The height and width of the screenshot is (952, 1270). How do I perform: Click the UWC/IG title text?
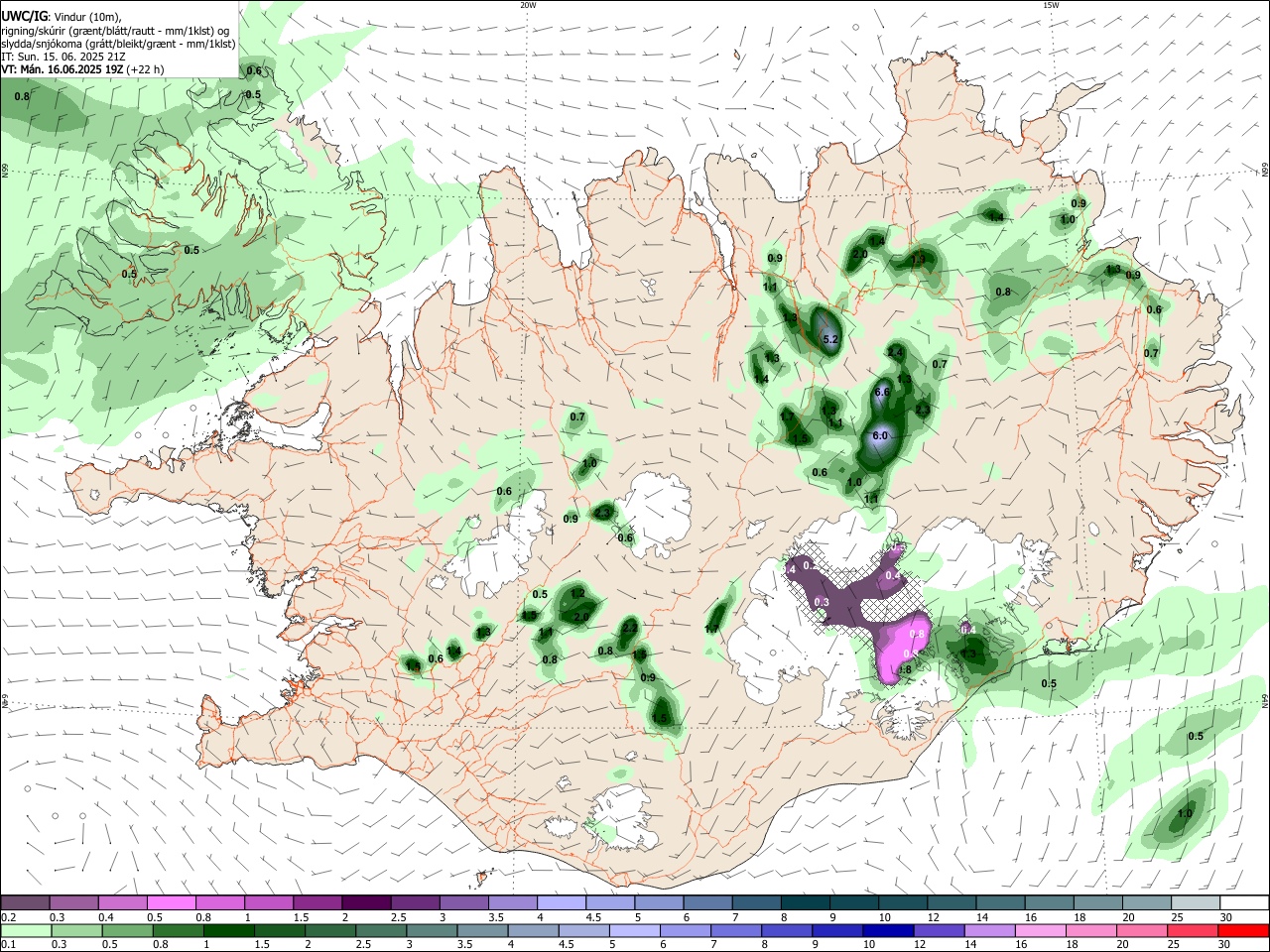pos(24,16)
